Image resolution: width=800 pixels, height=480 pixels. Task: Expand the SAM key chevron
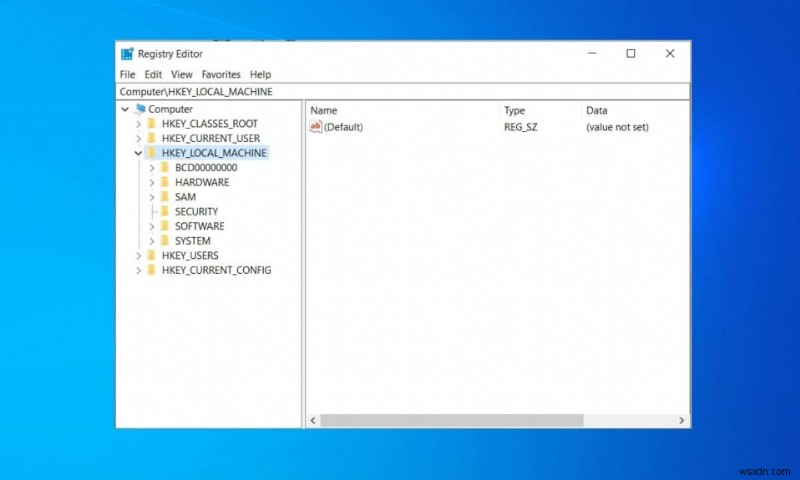152,197
